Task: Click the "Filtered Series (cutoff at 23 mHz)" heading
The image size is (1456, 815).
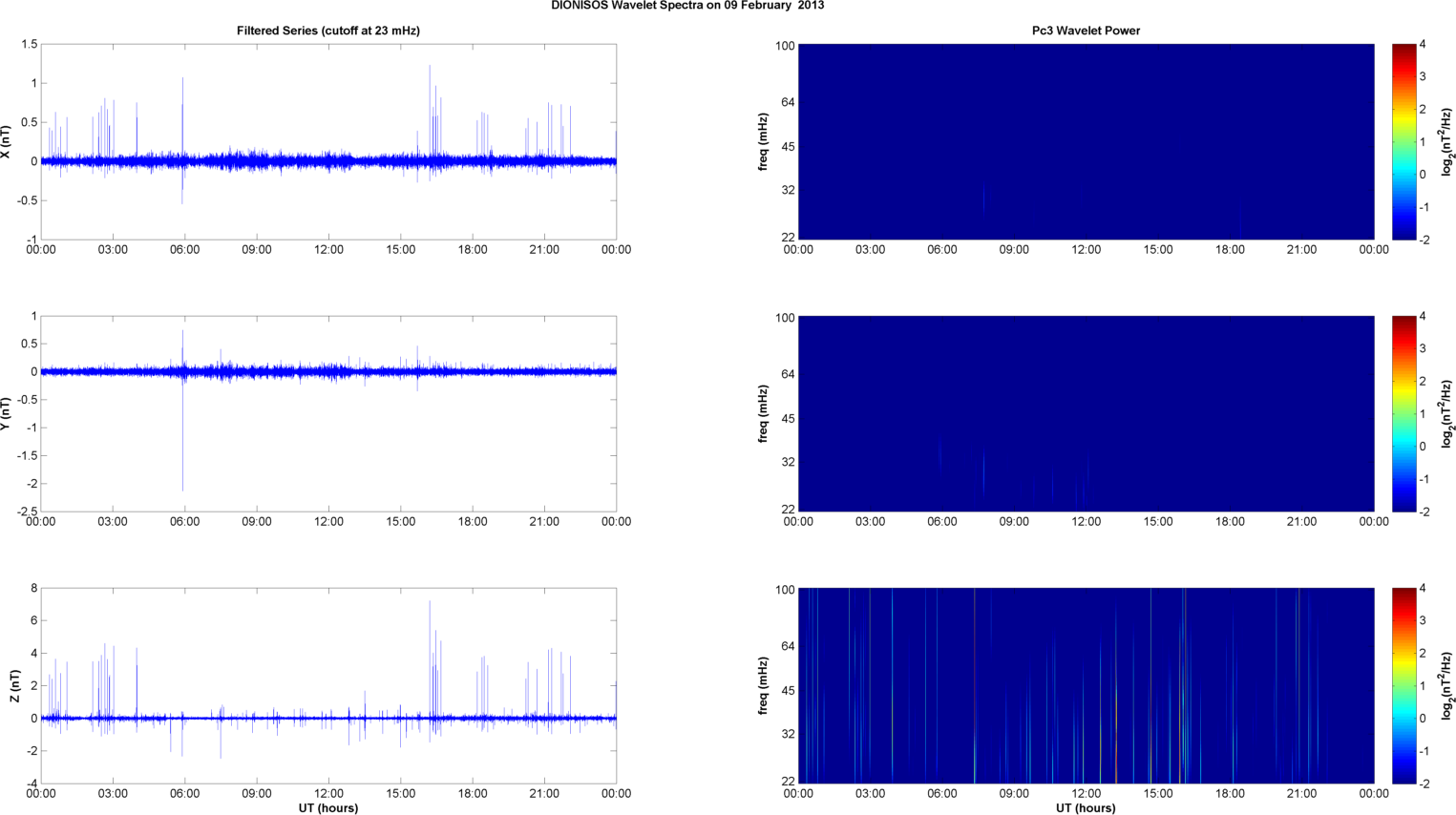Action: (x=328, y=31)
